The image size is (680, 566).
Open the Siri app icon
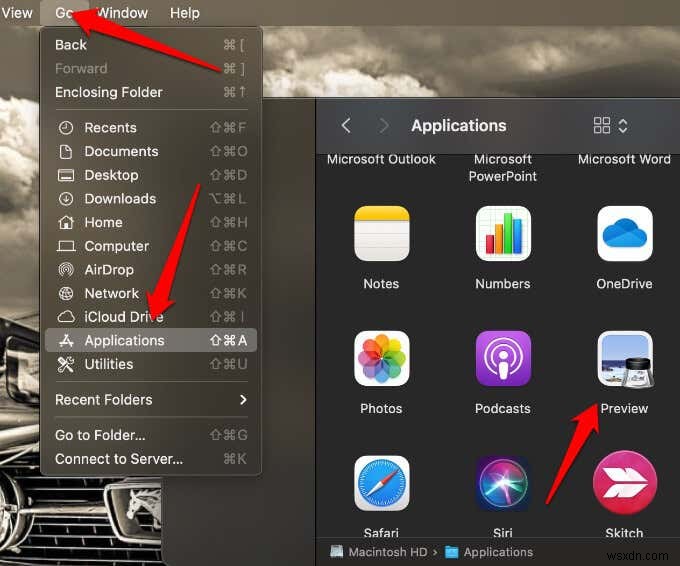tap(503, 483)
